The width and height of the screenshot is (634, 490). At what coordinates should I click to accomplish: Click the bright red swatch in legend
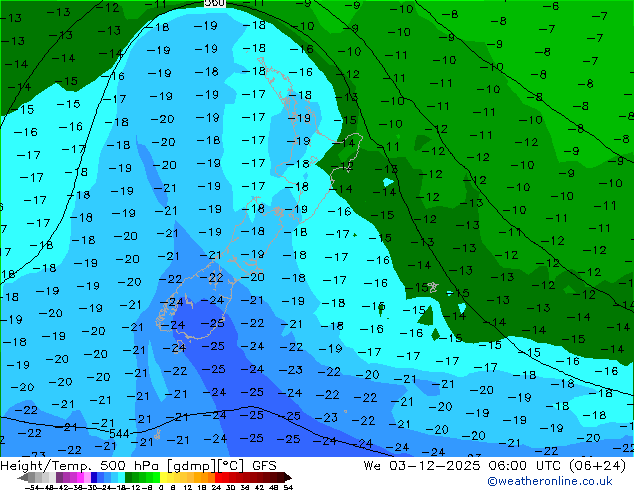click(218, 478)
